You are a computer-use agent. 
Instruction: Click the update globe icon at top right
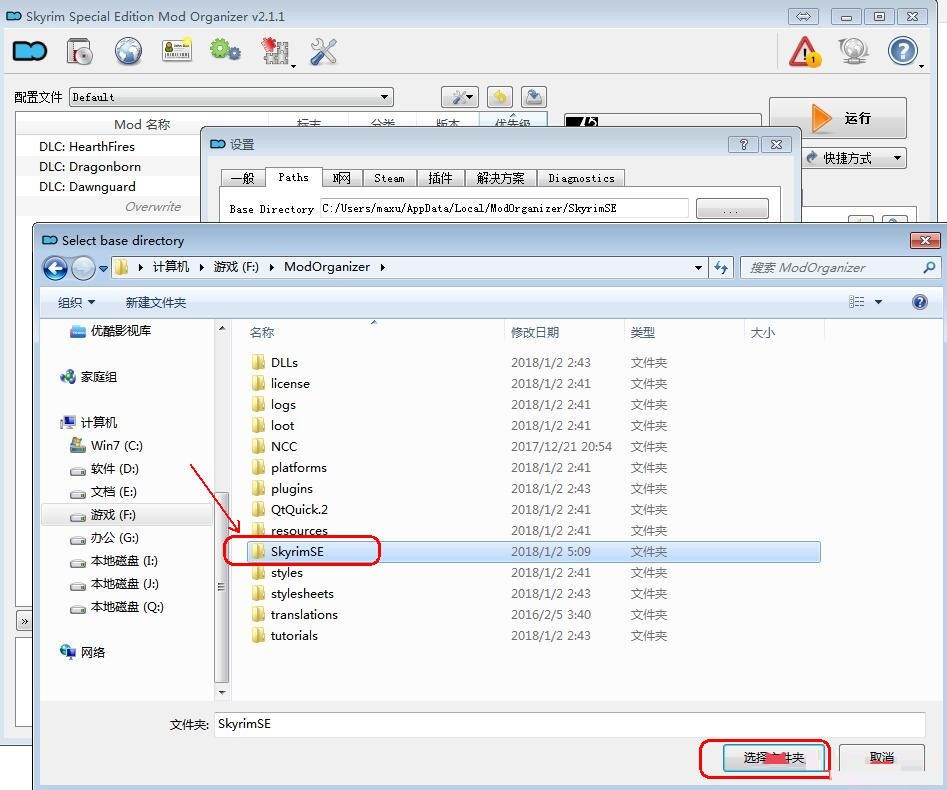(x=854, y=51)
